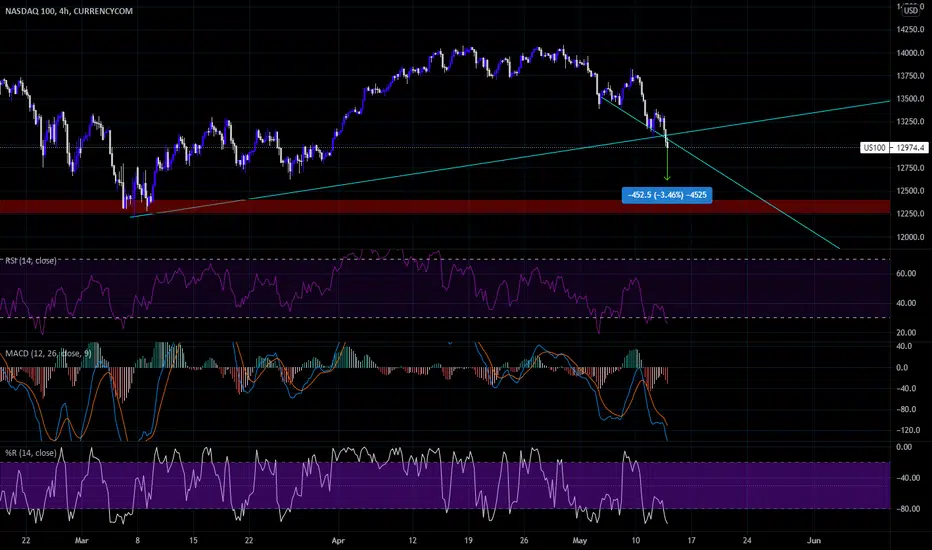Click the Mar date label on time axis
Viewport: 932px width, 550px height.
81,540
